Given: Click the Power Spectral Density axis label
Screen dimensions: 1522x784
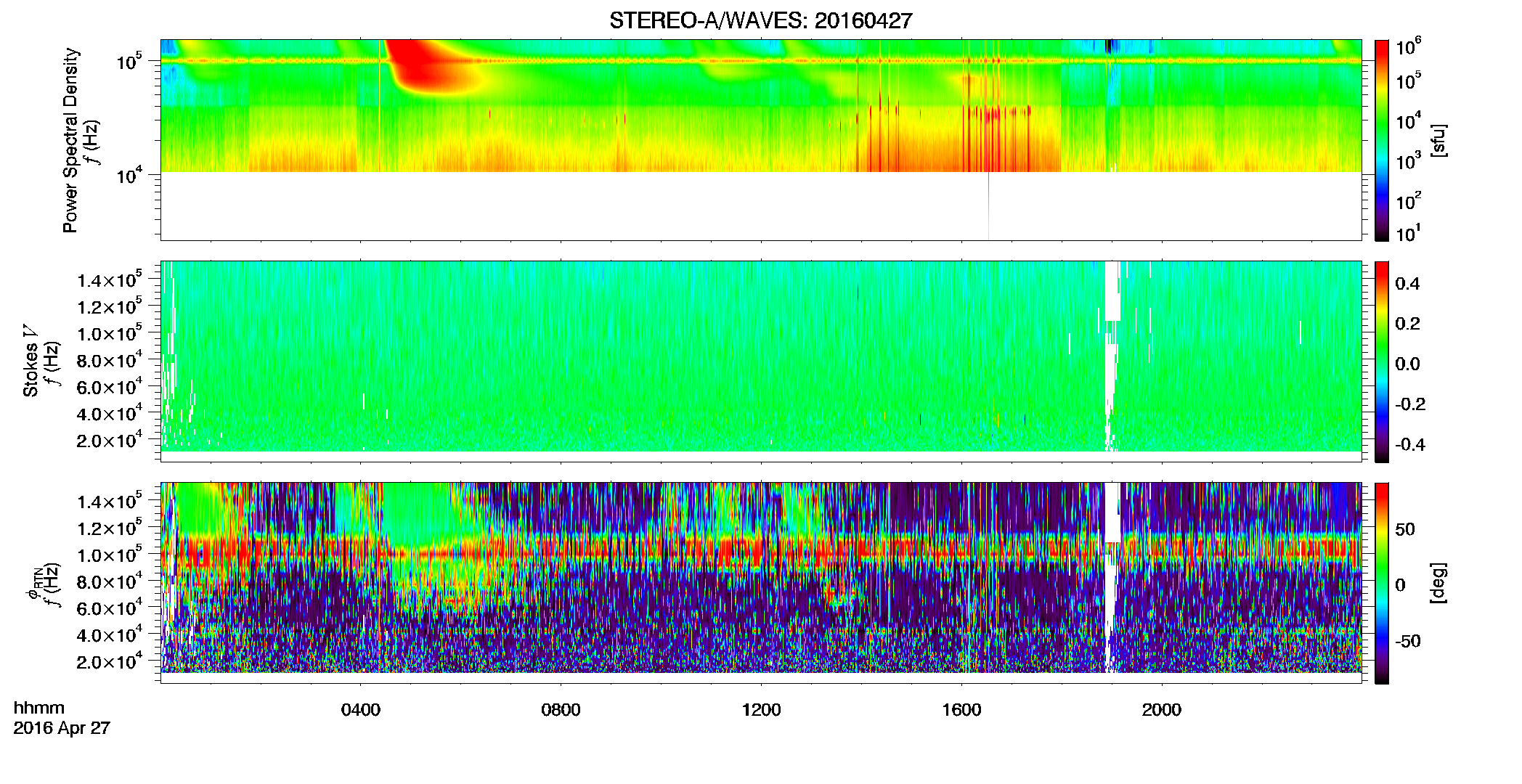Looking at the screenshot, I should [70, 140].
